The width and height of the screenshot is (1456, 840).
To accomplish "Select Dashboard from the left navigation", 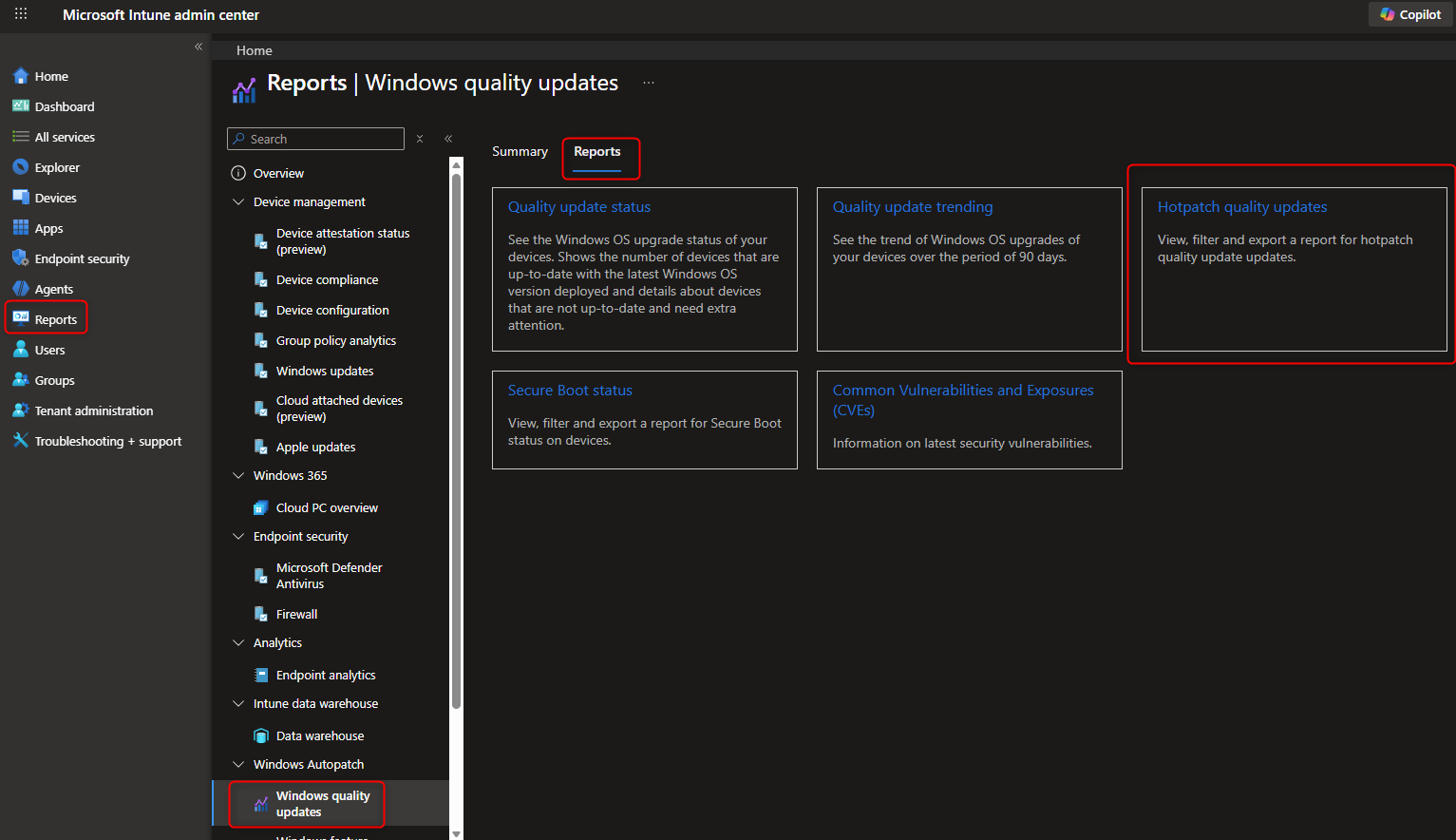I will tap(64, 105).
